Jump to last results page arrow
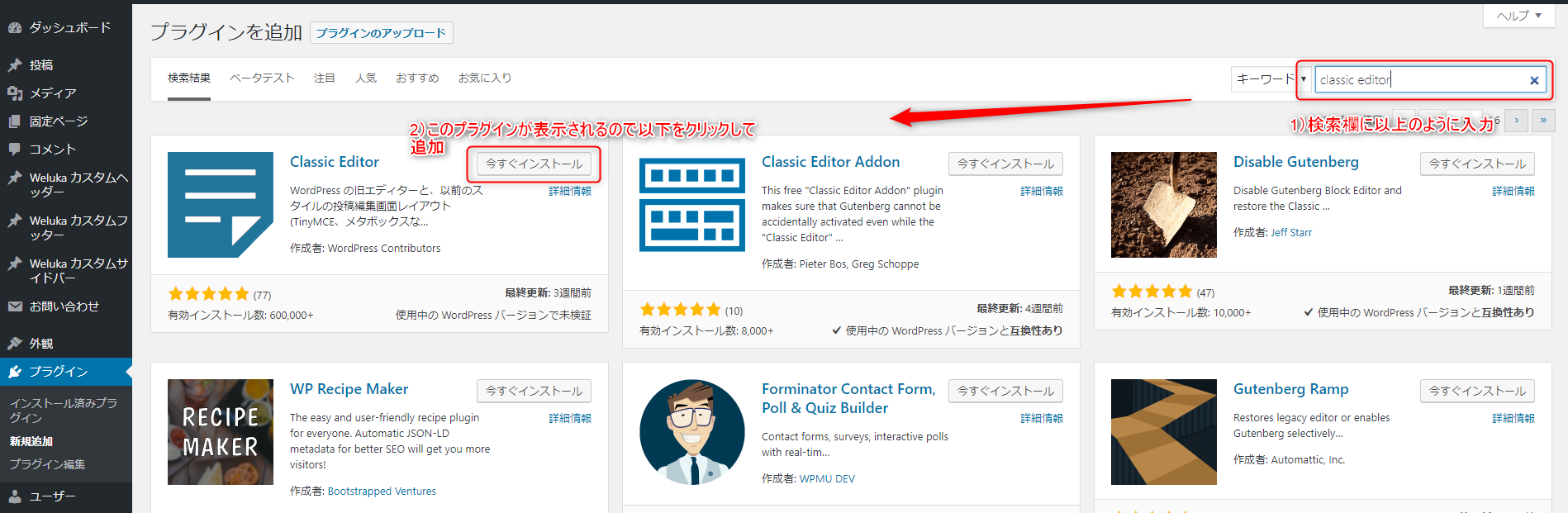This screenshot has width=1568, height=513. pyautogui.click(x=1543, y=121)
